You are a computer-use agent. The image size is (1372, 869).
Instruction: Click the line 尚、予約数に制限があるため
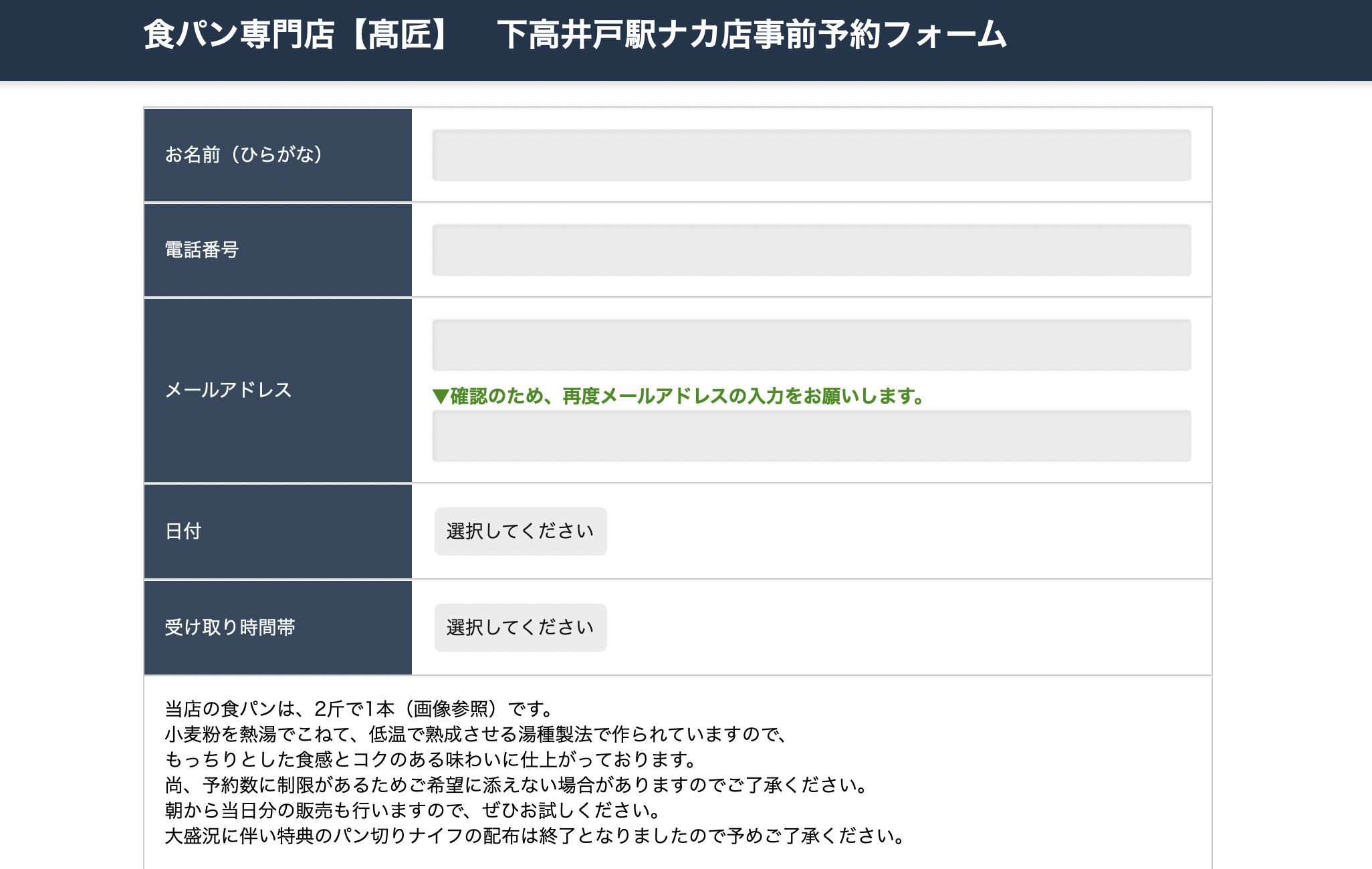516,785
